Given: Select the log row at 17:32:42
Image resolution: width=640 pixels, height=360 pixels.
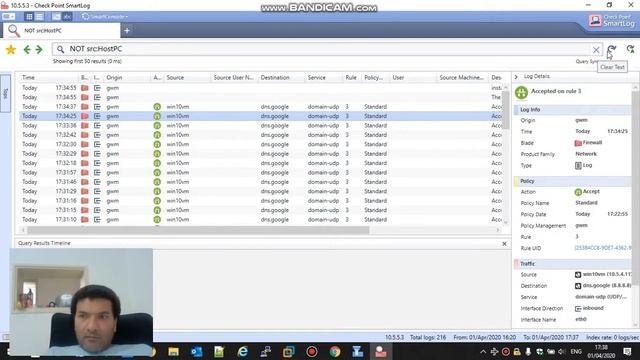Looking at the screenshot, I should coord(261,135).
